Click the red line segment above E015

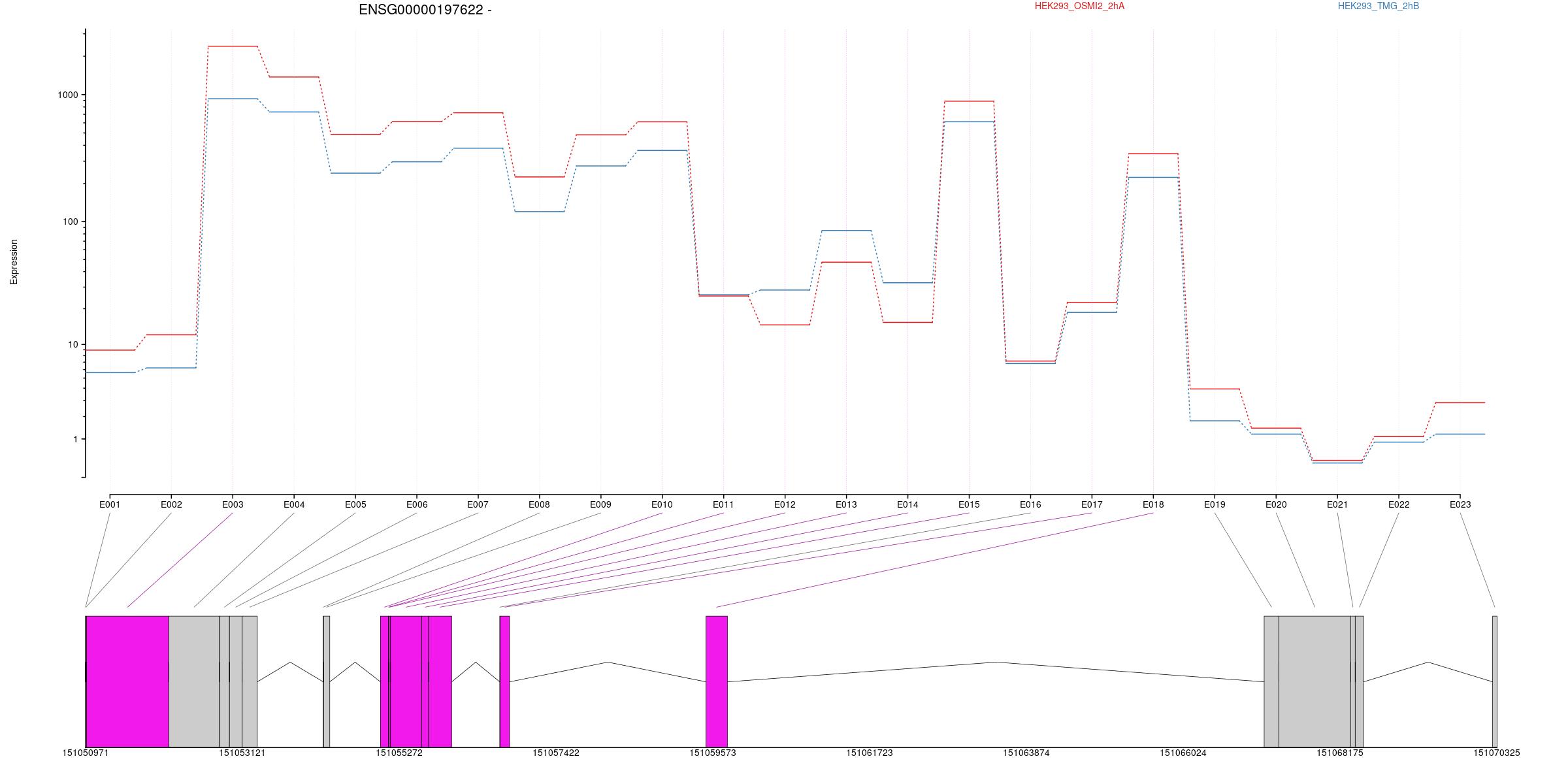[969, 101]
